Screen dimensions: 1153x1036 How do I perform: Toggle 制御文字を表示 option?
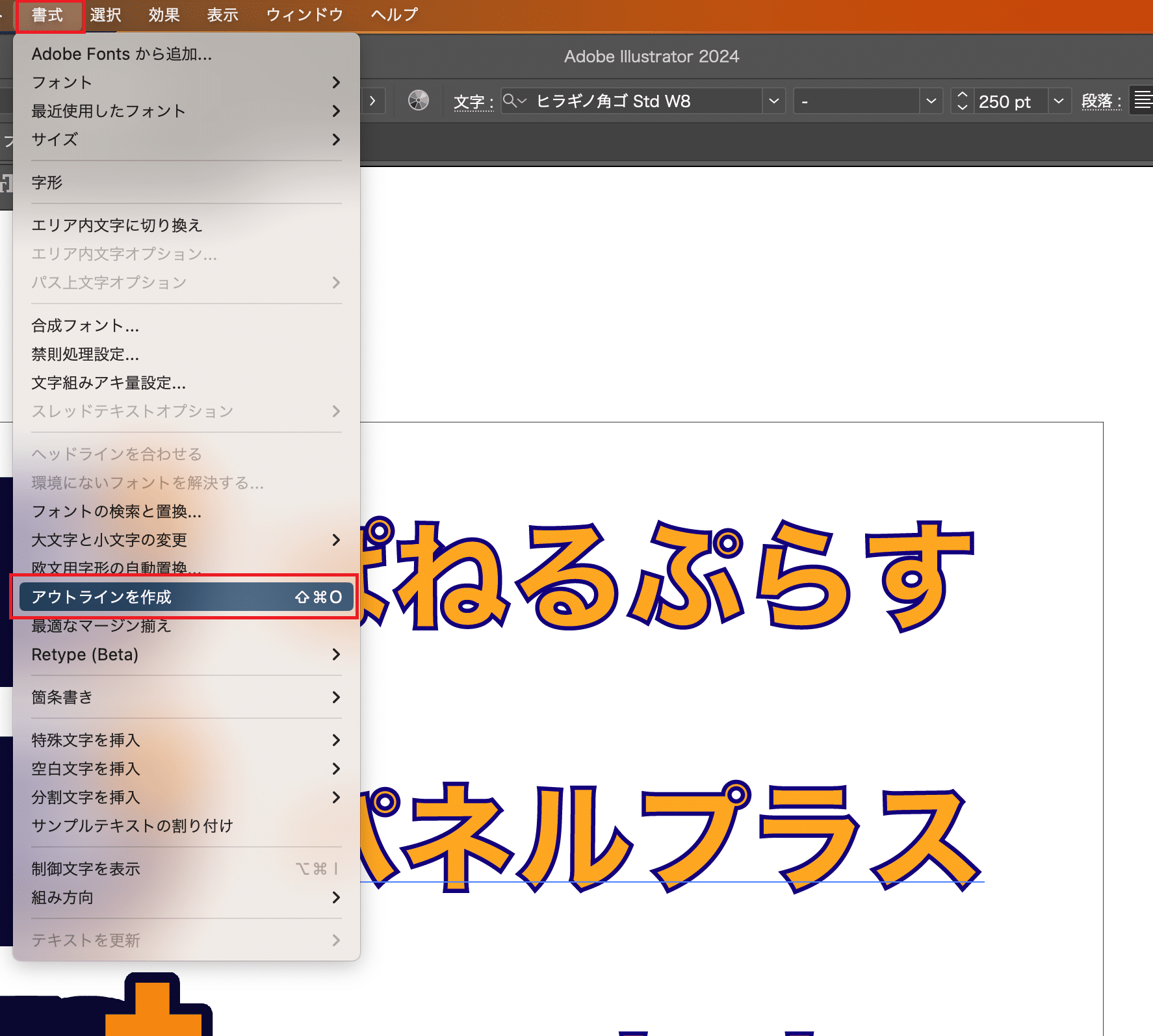point(185,869)
